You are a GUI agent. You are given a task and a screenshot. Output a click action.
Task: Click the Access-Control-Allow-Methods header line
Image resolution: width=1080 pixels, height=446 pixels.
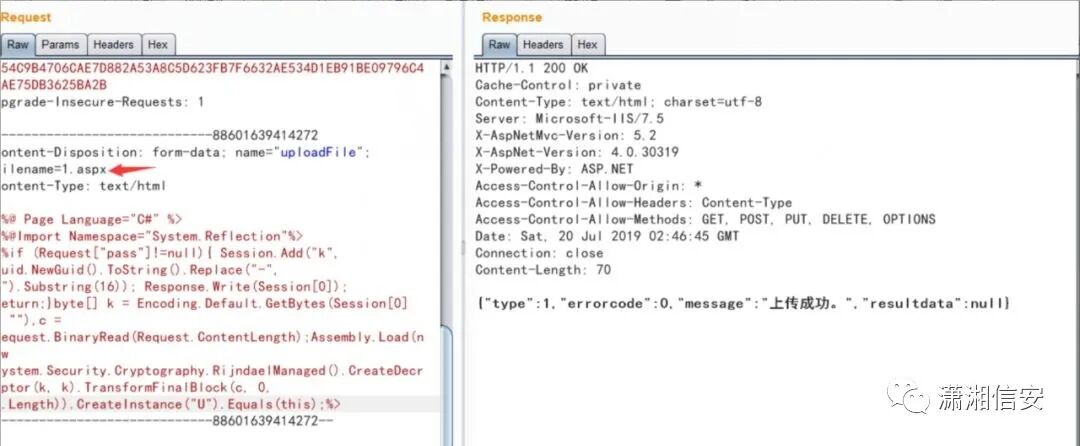point(705,220)
